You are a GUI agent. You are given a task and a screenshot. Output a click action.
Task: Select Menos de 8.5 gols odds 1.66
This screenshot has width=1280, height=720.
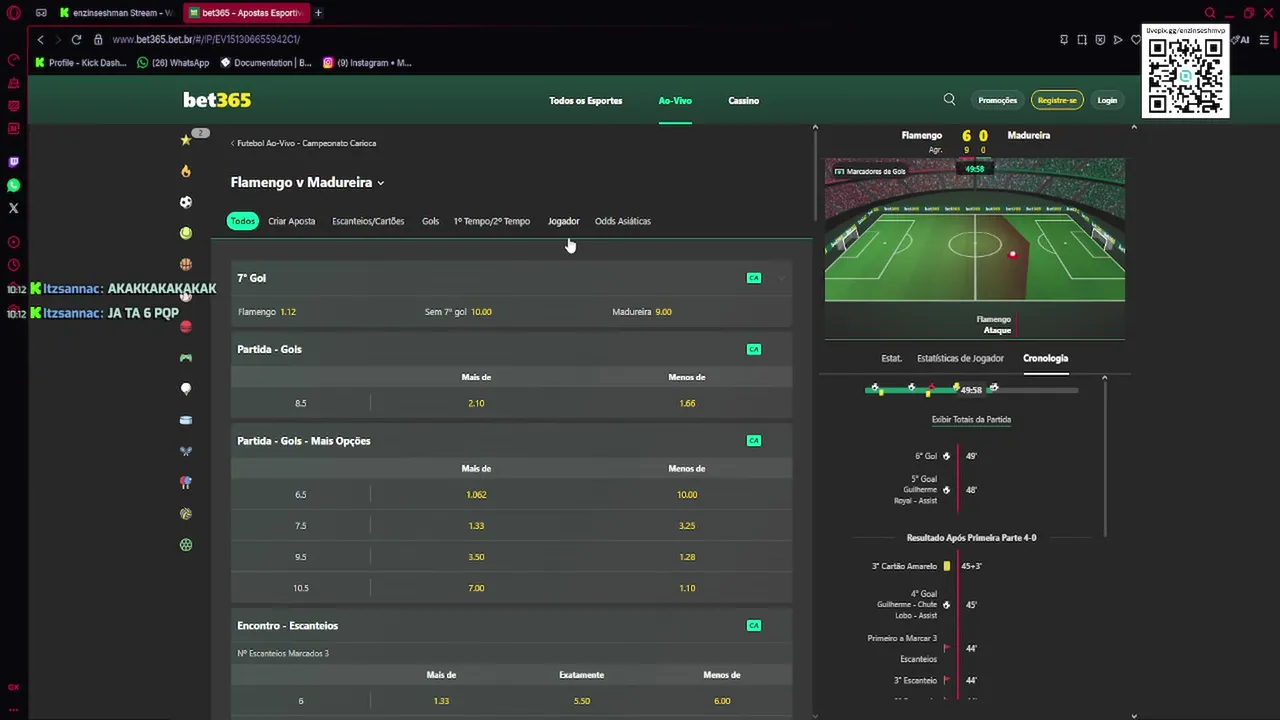pyautogui.click(x=687, y=403)
